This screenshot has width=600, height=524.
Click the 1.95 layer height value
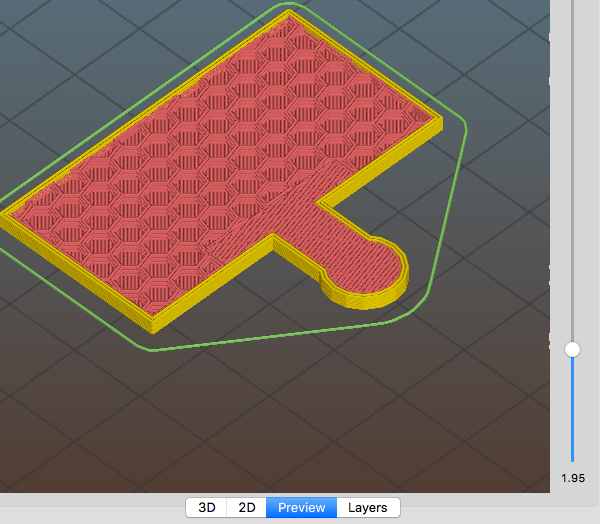[x=573, y=478]
